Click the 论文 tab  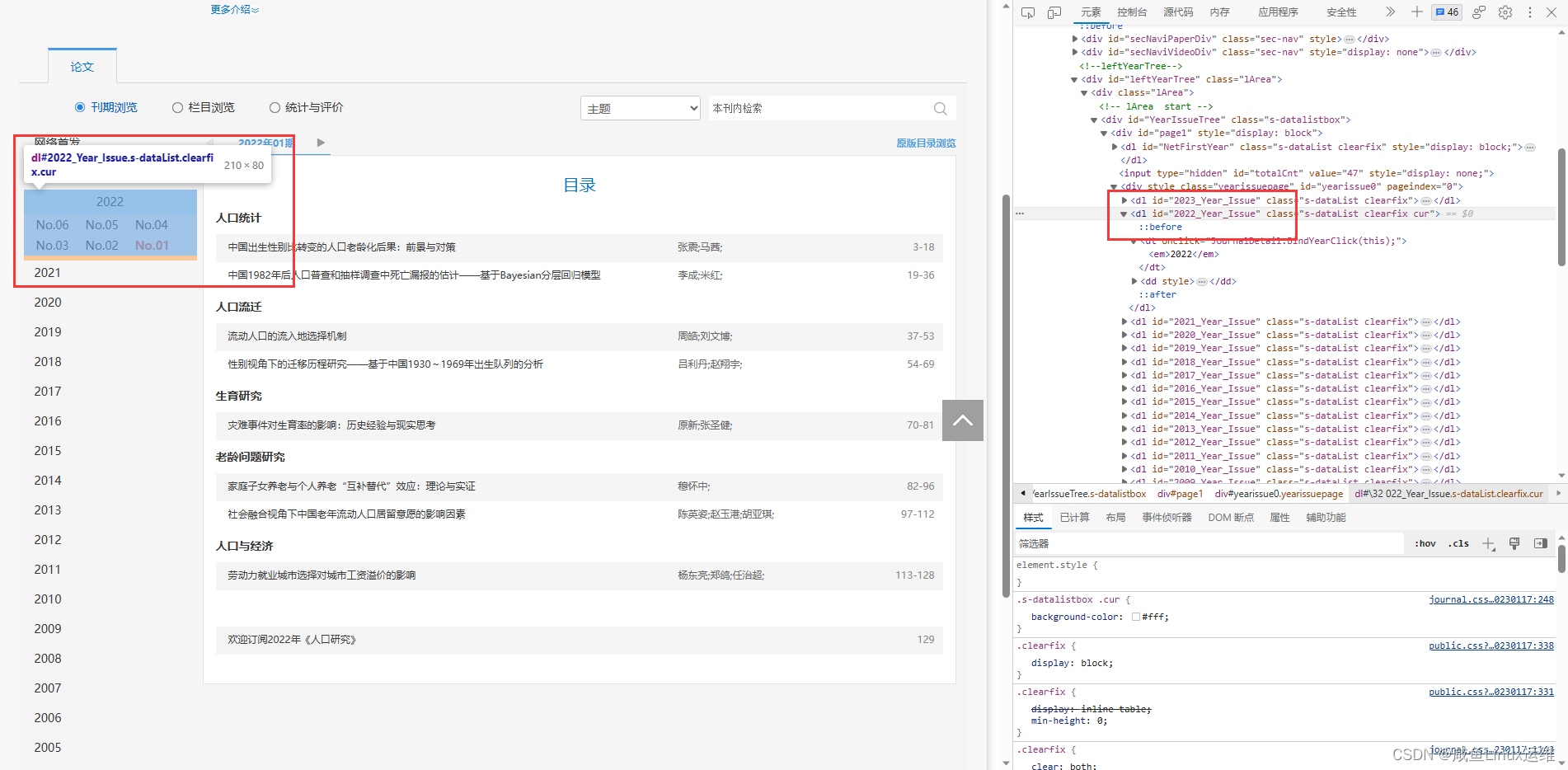(82, 67)
